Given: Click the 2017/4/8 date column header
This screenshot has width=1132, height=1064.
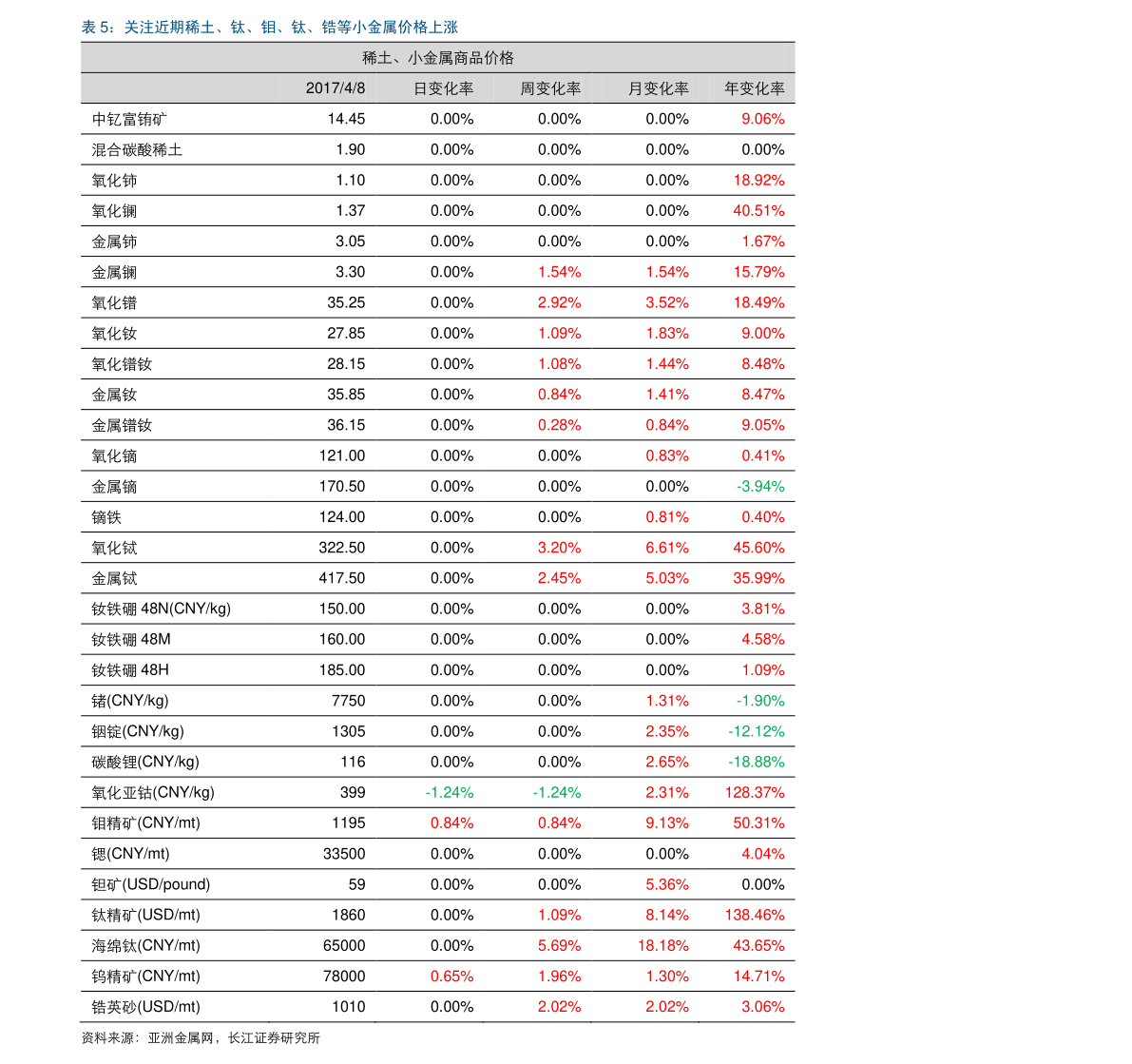Looking at the screenshot, I should tap(335, 88).
